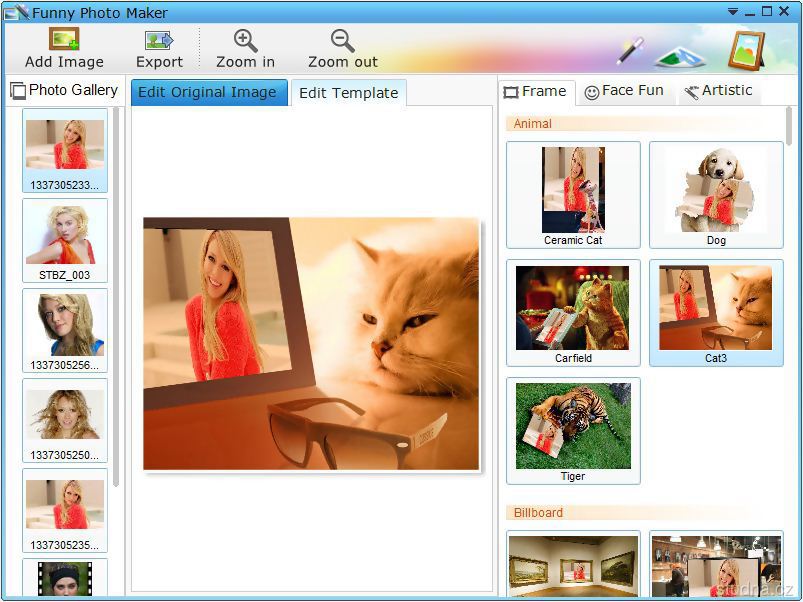Select the Frame tab
This screenshot has width=803, height=602.
click(536, 92)
